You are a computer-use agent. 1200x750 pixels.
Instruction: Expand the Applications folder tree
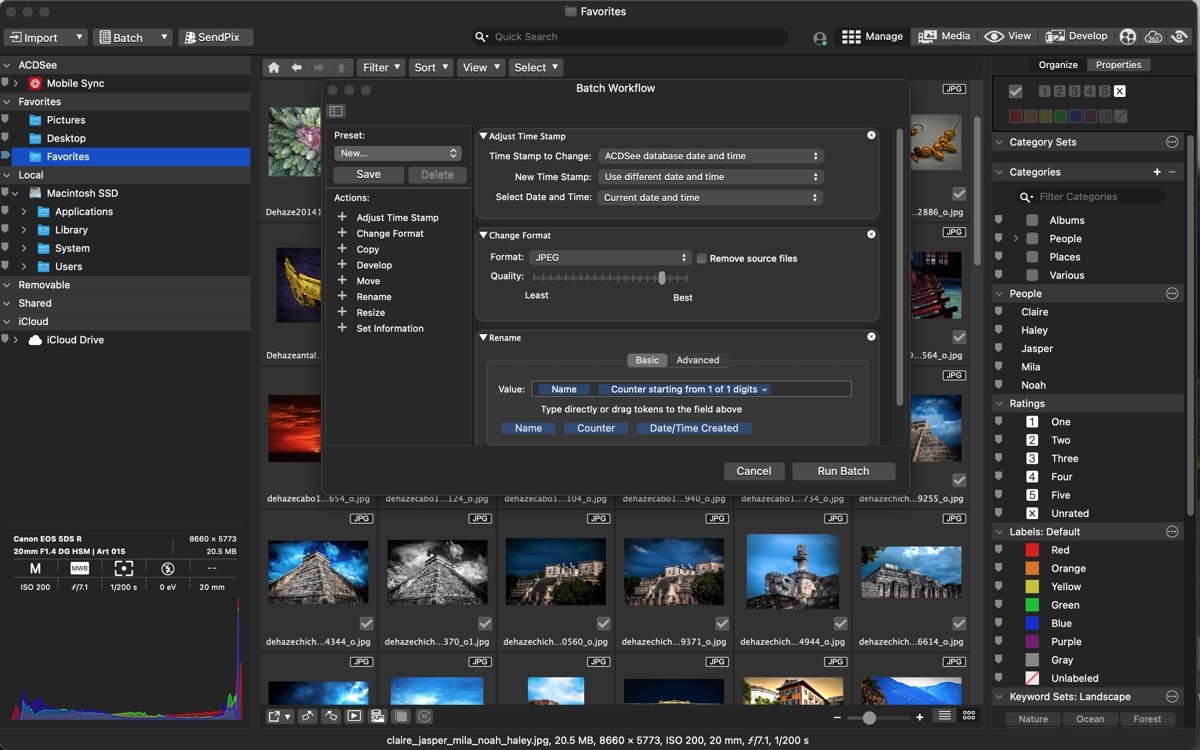[x=24, y=212]
